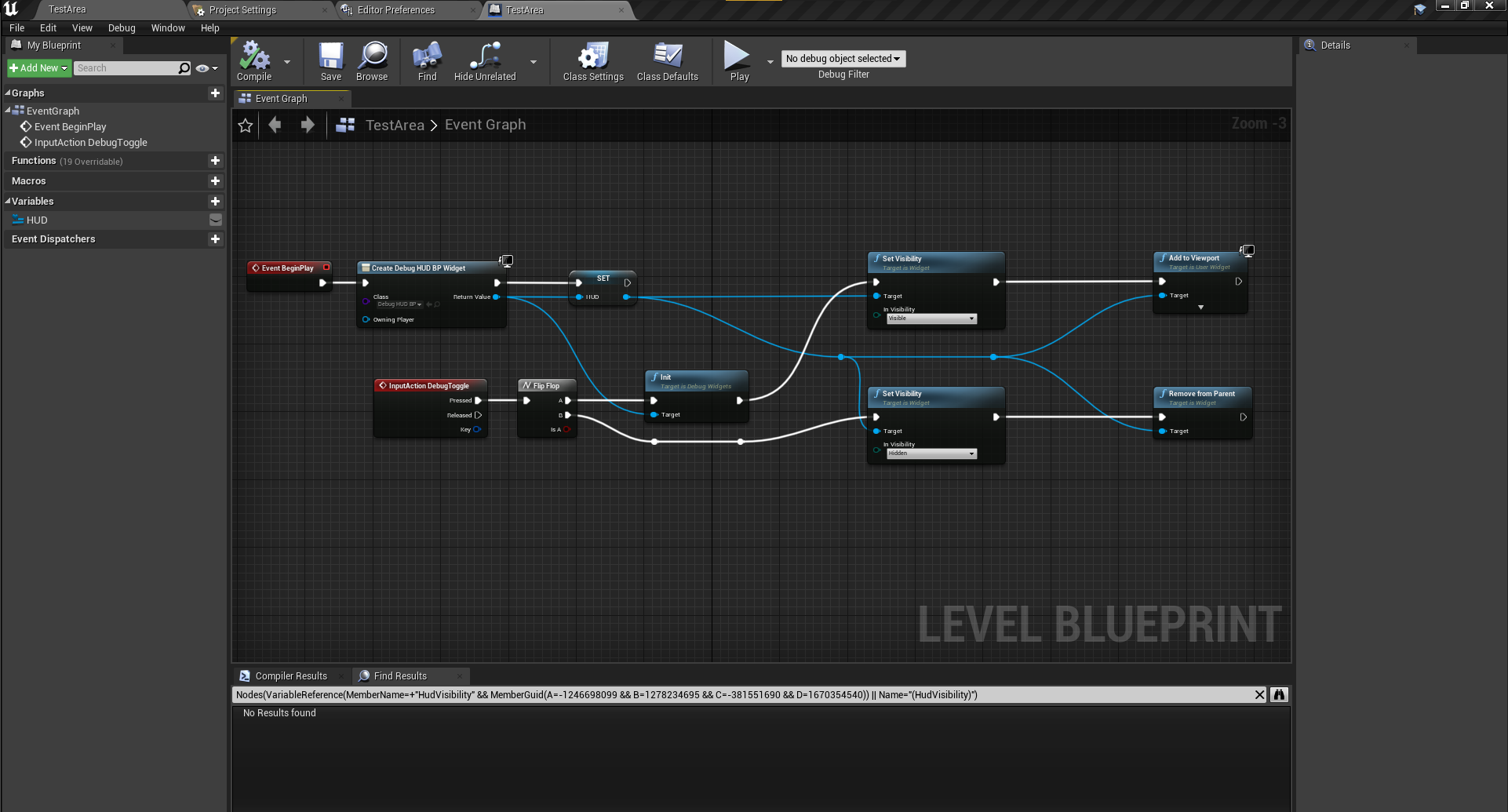Viewport: 1508px width, 812px height.
Task: Compile the blueprint
Action: click(254, 61)
